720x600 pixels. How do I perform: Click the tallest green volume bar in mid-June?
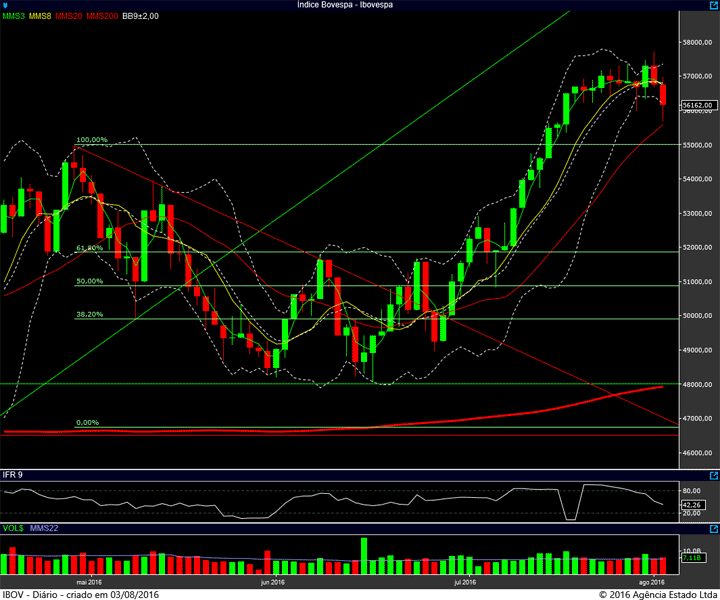point(364,556)
